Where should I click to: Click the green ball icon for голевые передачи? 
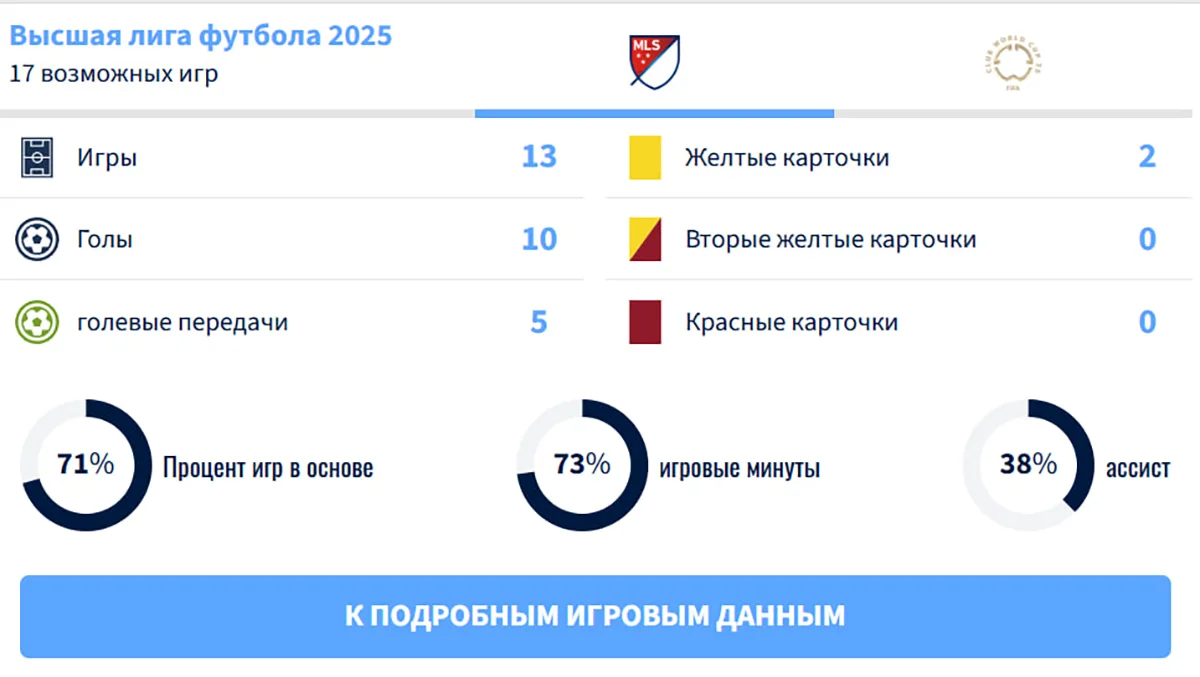pos(37,322)
